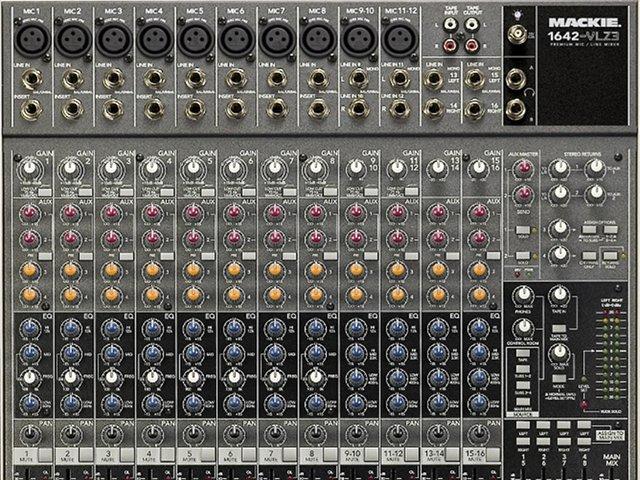The width and height of the screenshot is (640, 480).
Task: Click channel 8 PAN knob
Action: pos(316,435)
